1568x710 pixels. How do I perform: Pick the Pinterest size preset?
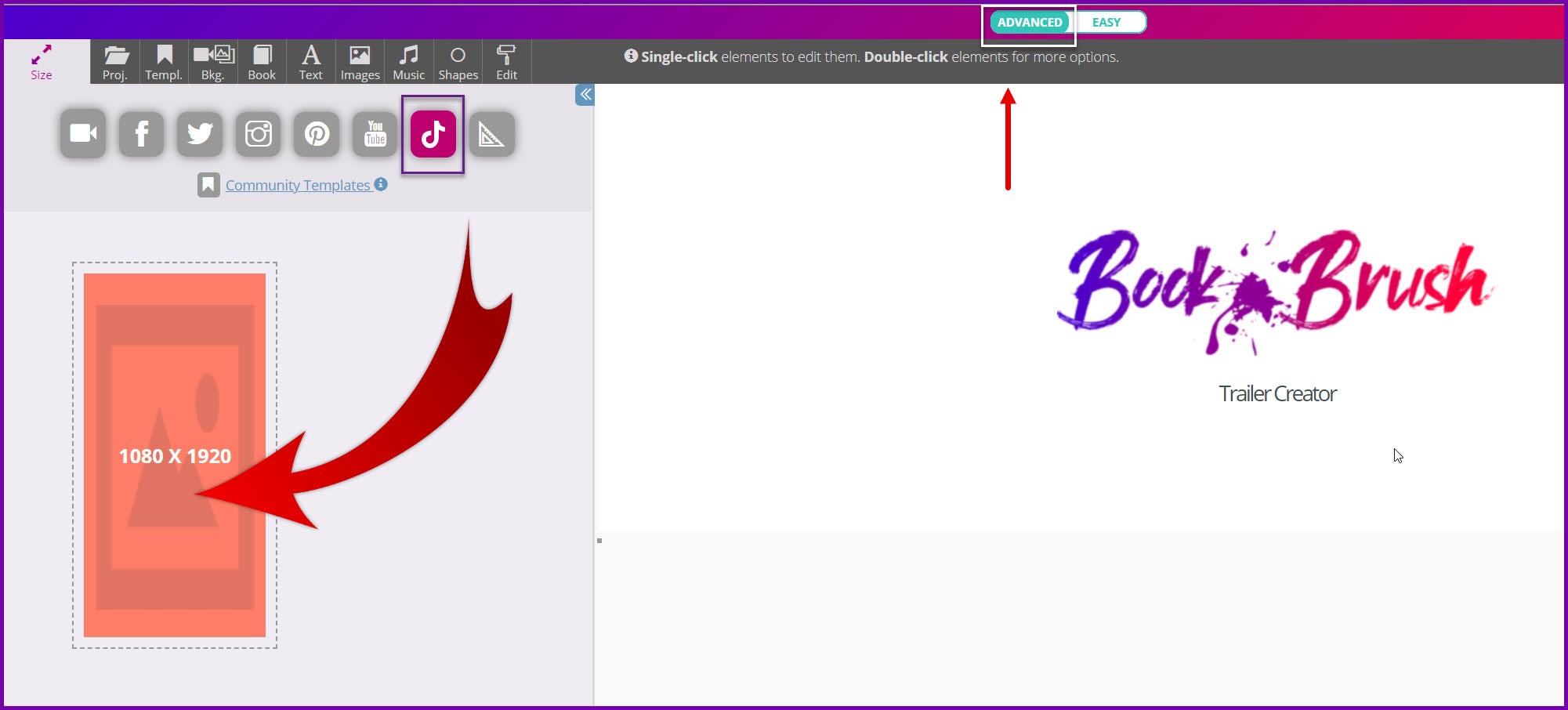click(x=317, y=134)
